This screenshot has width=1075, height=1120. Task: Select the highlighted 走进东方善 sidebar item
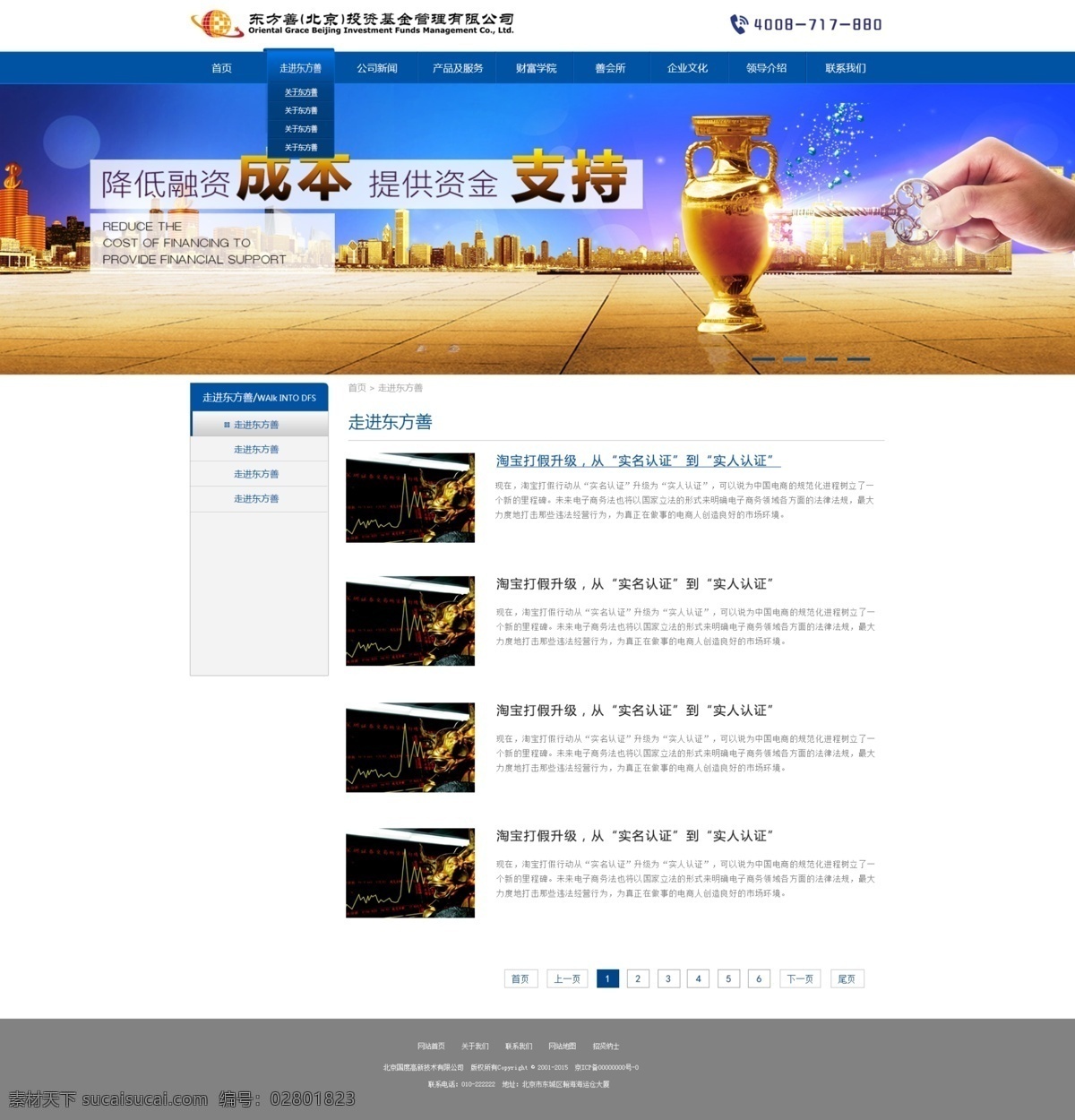[x=259, y=425]
